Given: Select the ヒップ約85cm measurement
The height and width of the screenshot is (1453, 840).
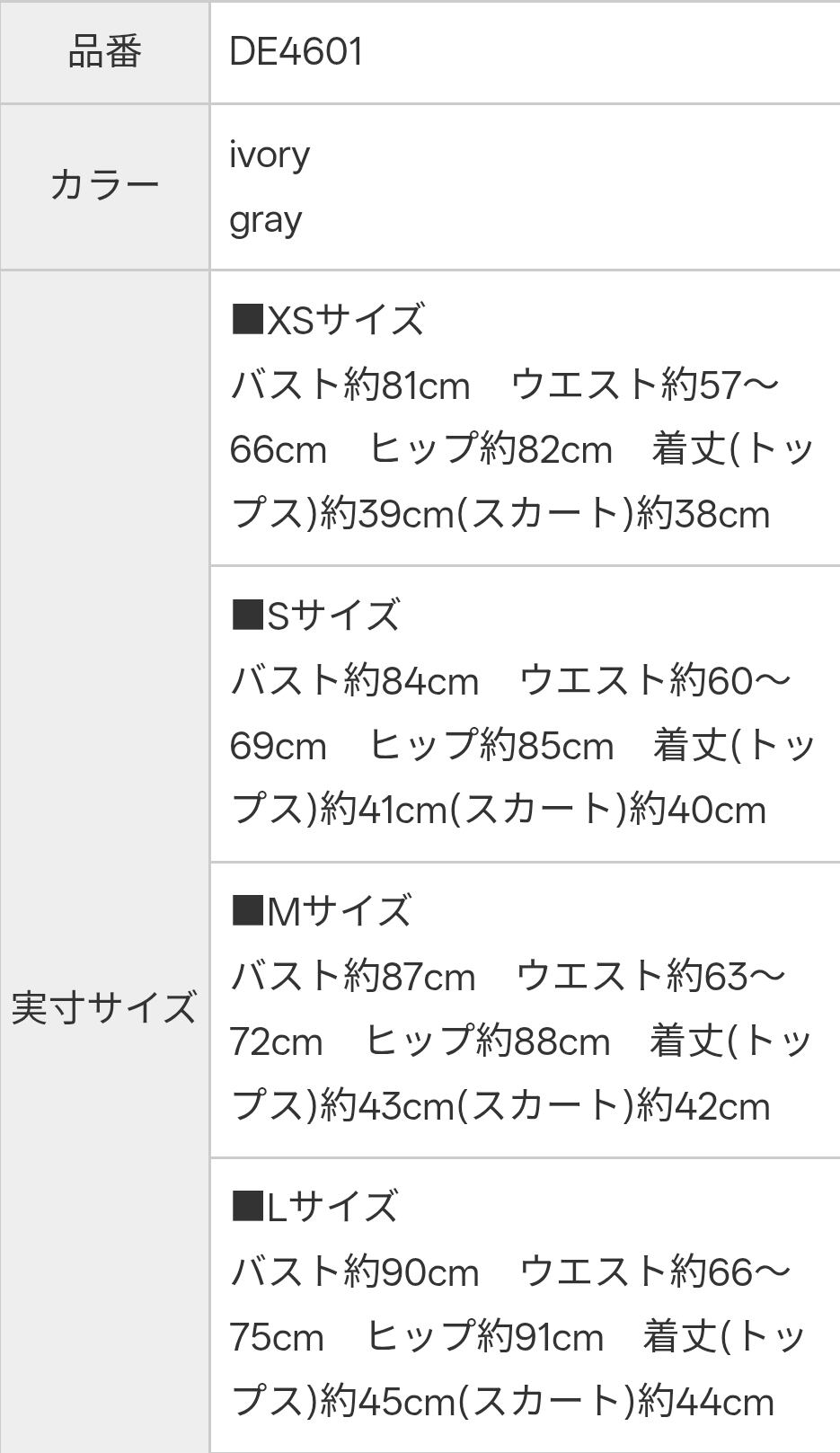Looking at the screenshot, I should [x=491, y=746].
